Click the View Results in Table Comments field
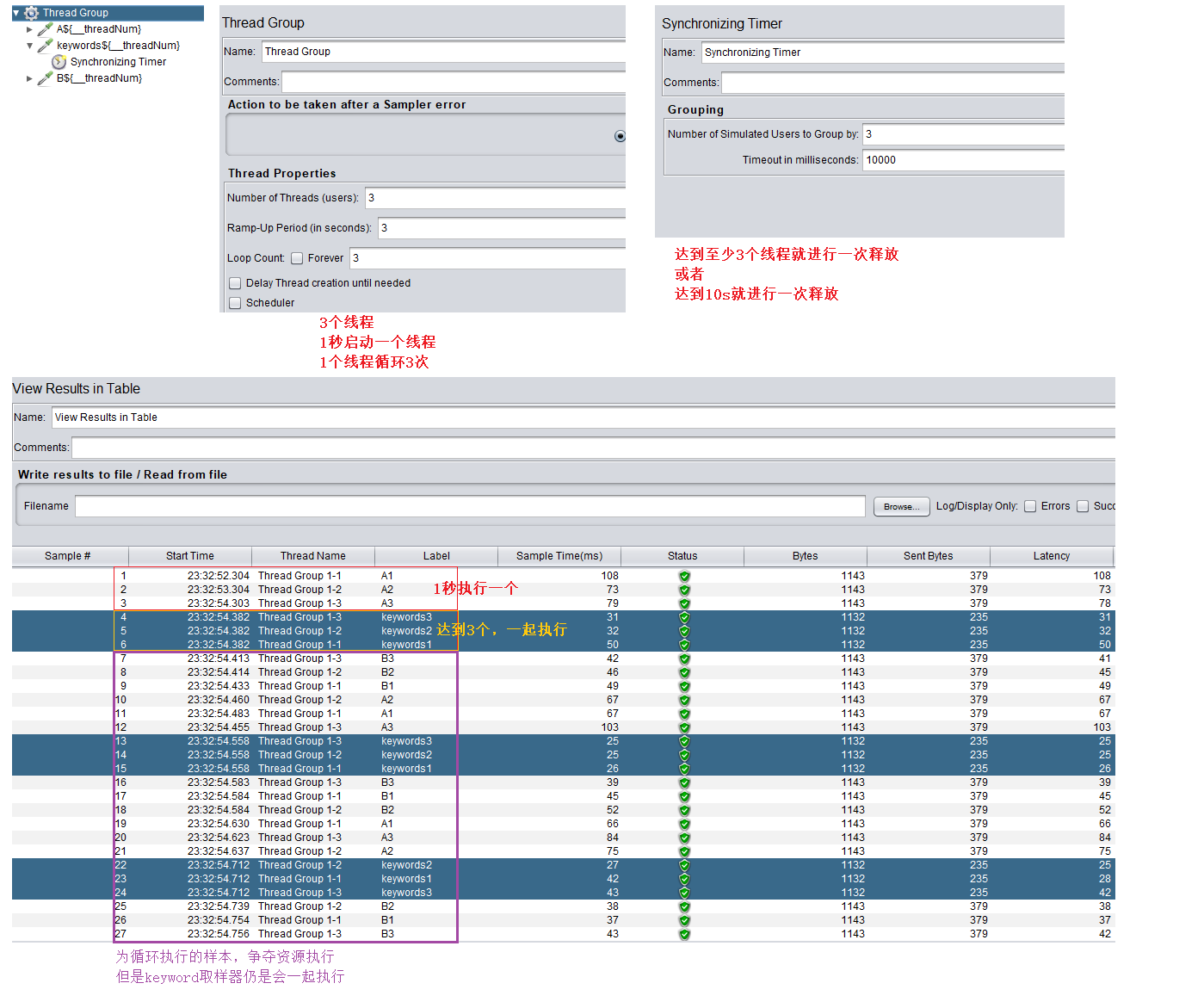Screen dimensions: 1204x1008 pos(593,448)
